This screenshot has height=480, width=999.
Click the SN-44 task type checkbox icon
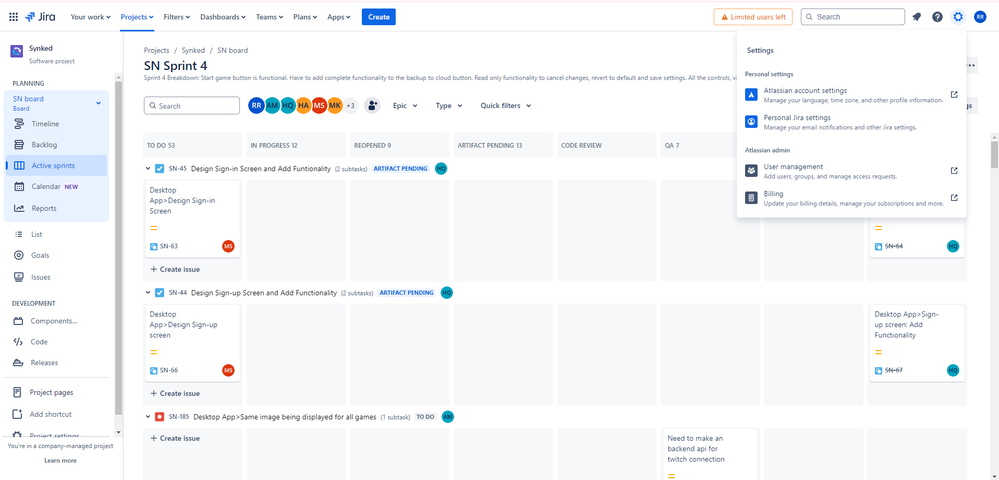(159, 293)
